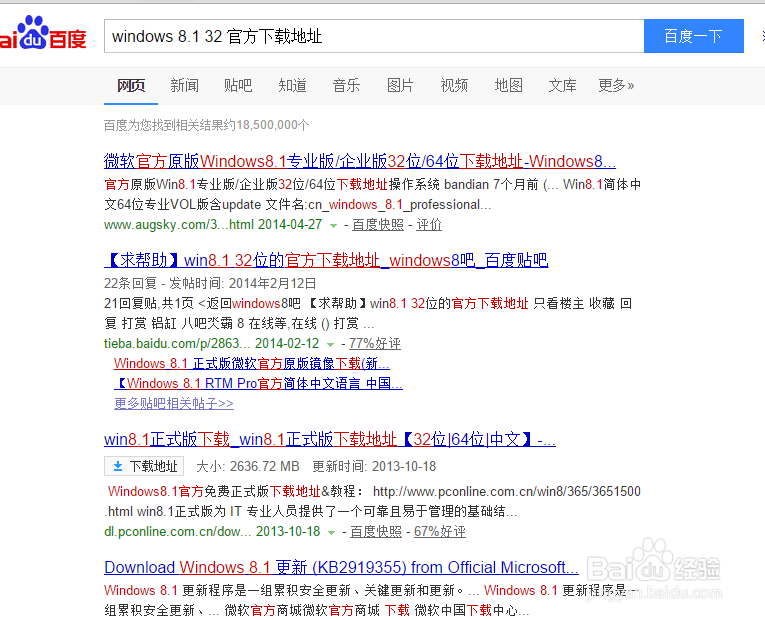Click the 67%好评 rating link
765x620 pixels.
[x=440, y=531]
